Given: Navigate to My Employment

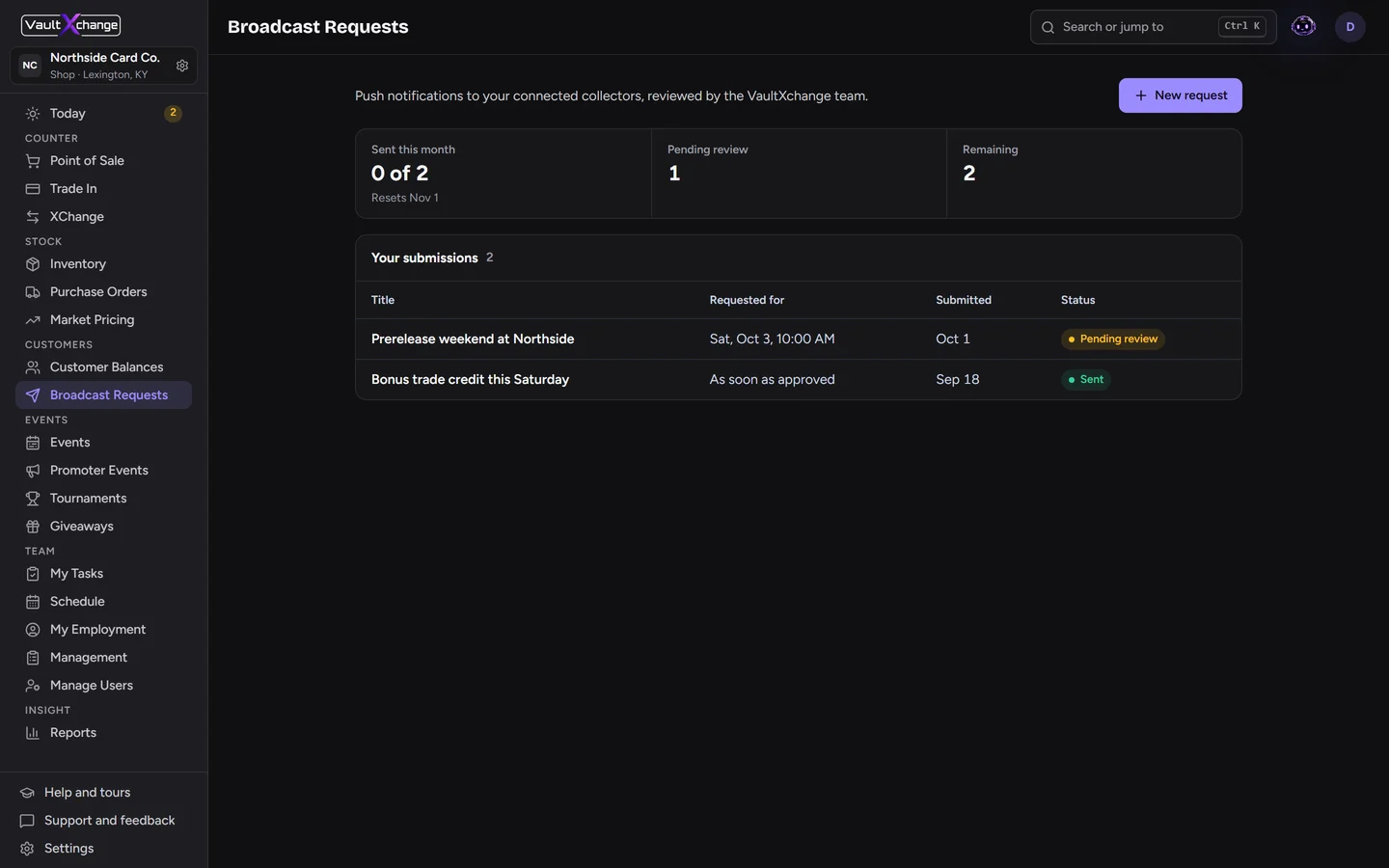Looking at the screenshot, I should (x=103, y=630).
